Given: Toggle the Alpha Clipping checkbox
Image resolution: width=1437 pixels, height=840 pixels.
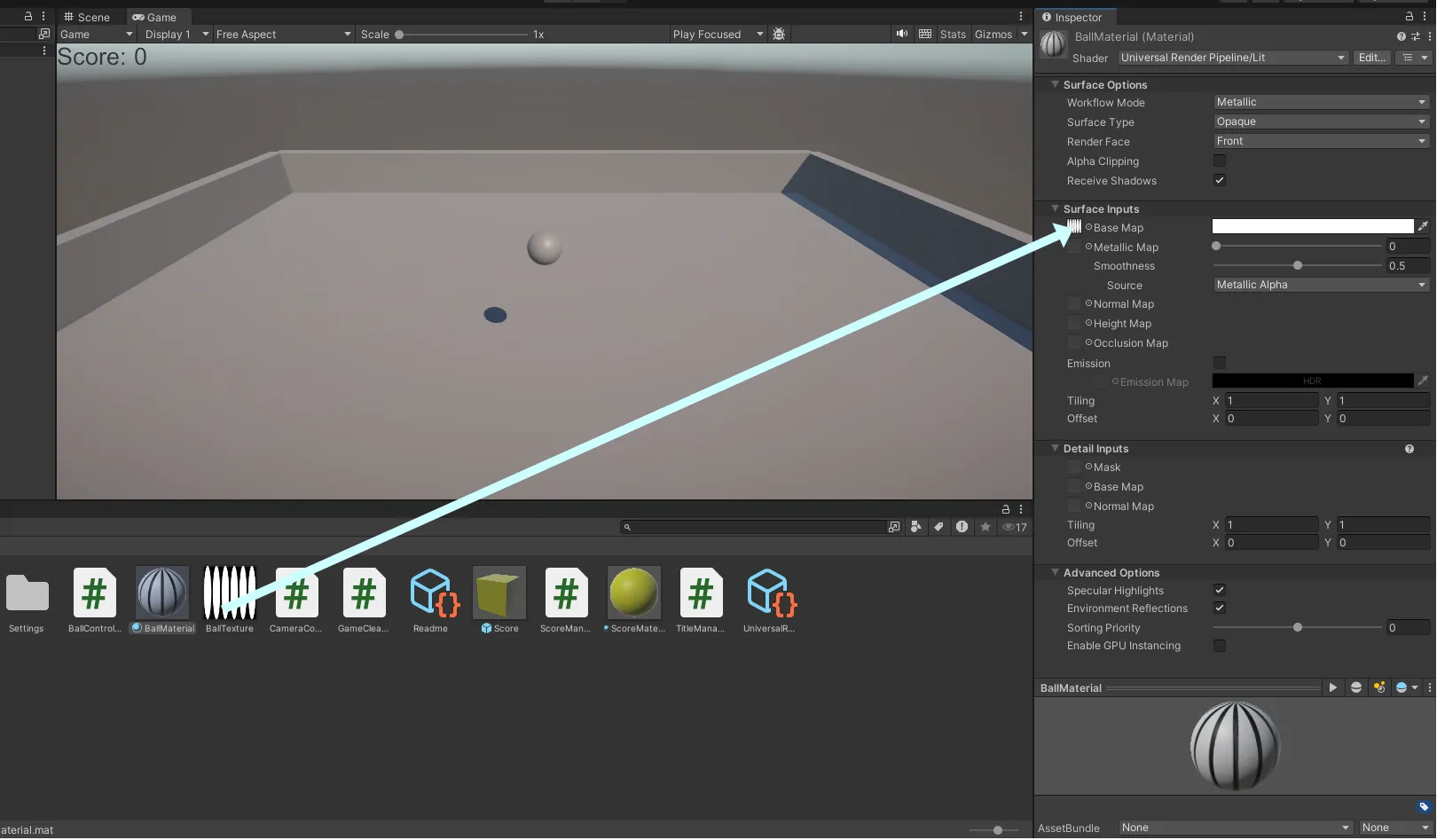Looking at the screenshot, I should point(1220,161).
